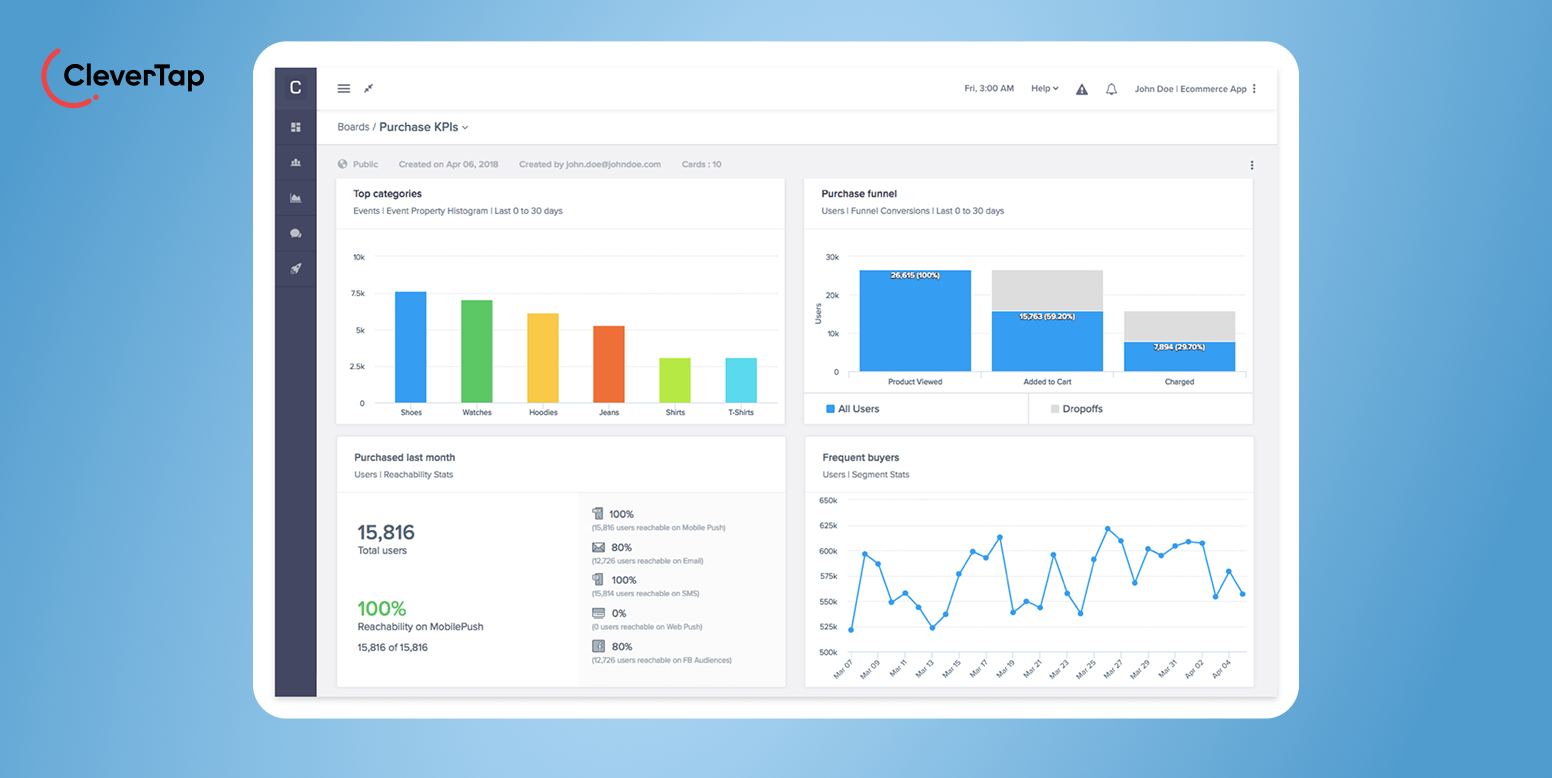
Task: Click the CleverTap C logo in sidebar
Action: (x=295, y=88)
